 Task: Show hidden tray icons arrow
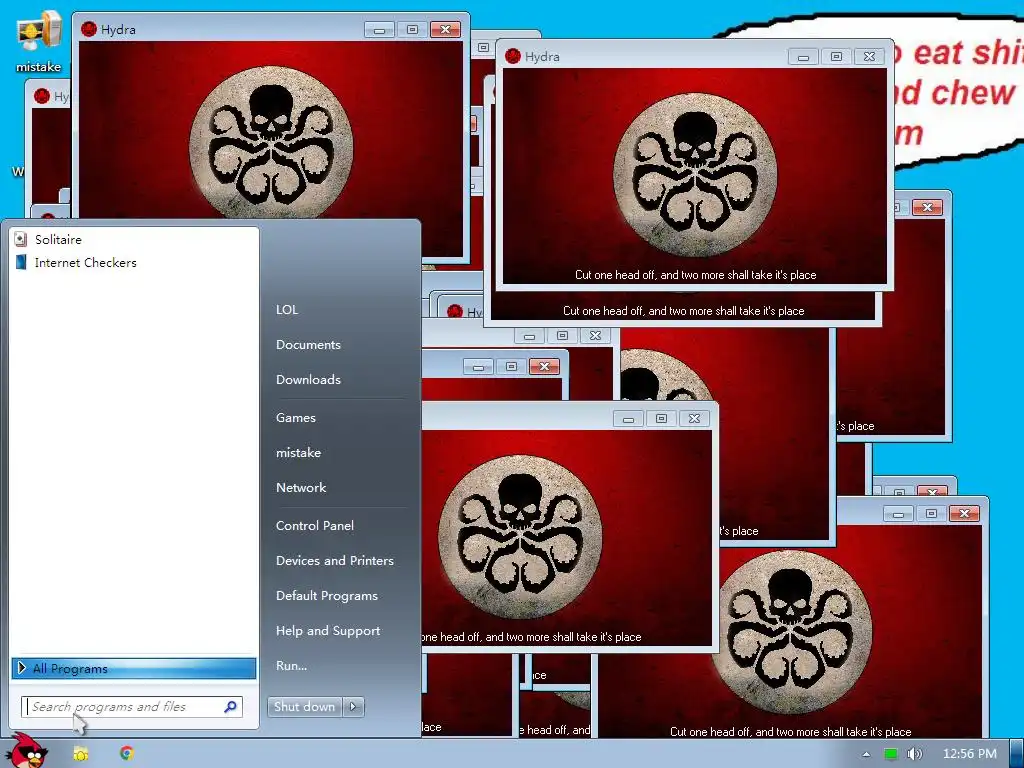866,754
